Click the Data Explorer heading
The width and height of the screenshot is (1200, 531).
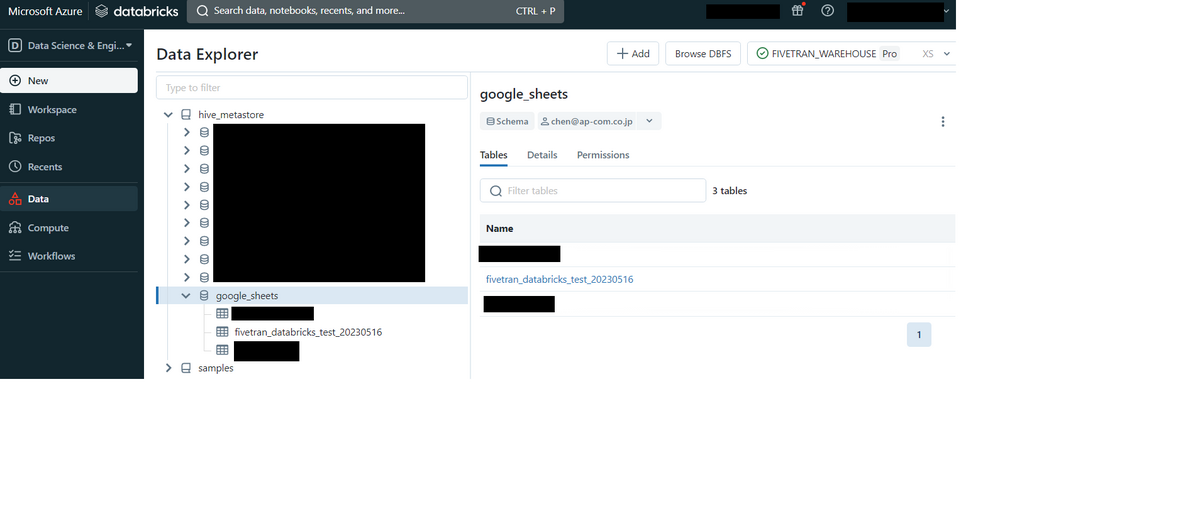pyautogui.click(x=207, y=55)
